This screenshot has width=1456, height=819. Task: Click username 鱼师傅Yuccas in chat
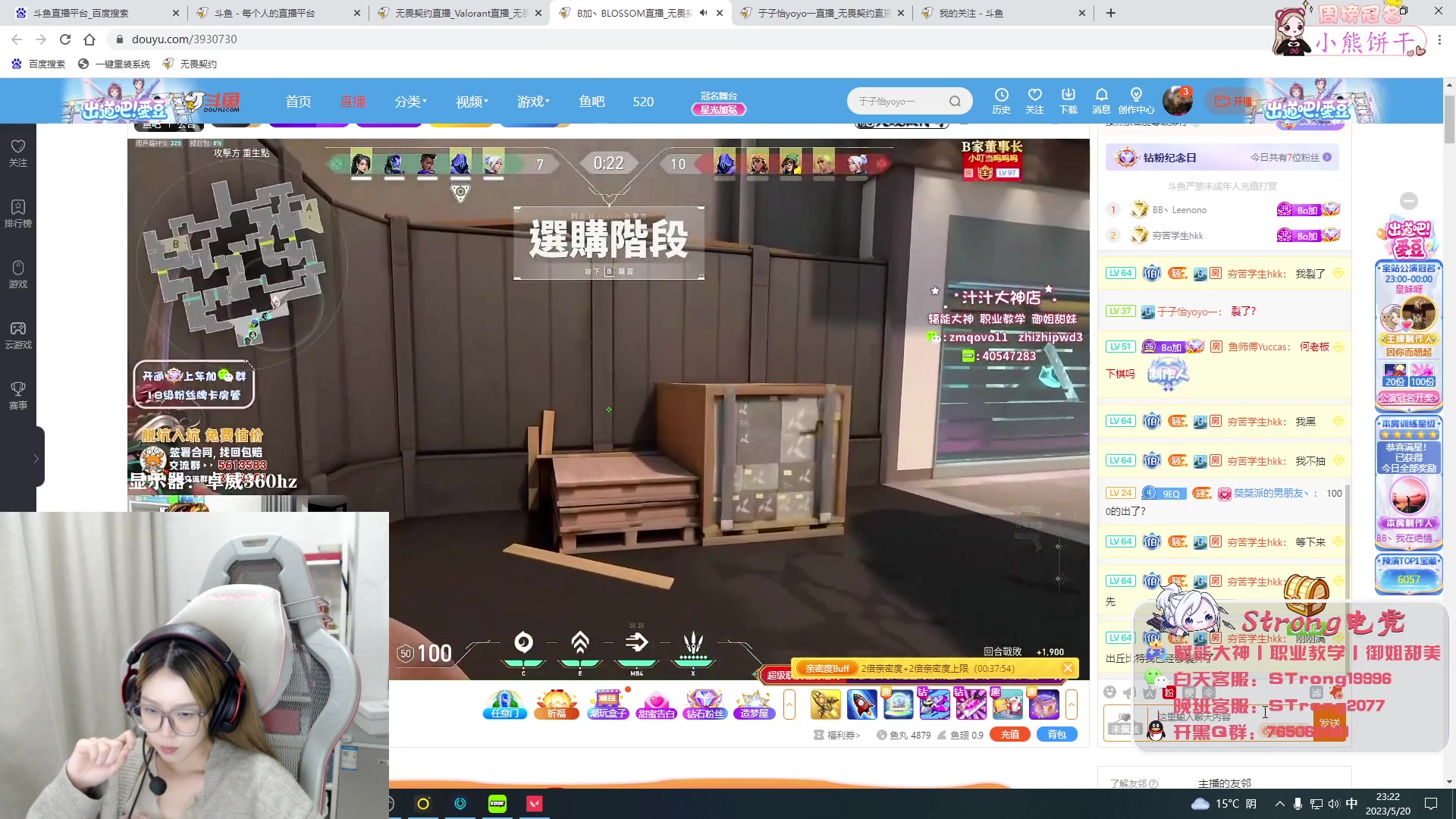1259,347
